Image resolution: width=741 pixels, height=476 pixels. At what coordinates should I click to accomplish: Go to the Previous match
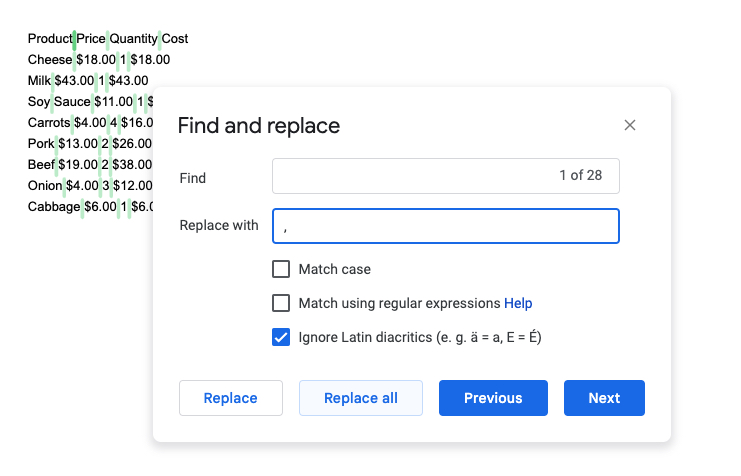pyautogui.click(x=493, y=398)
